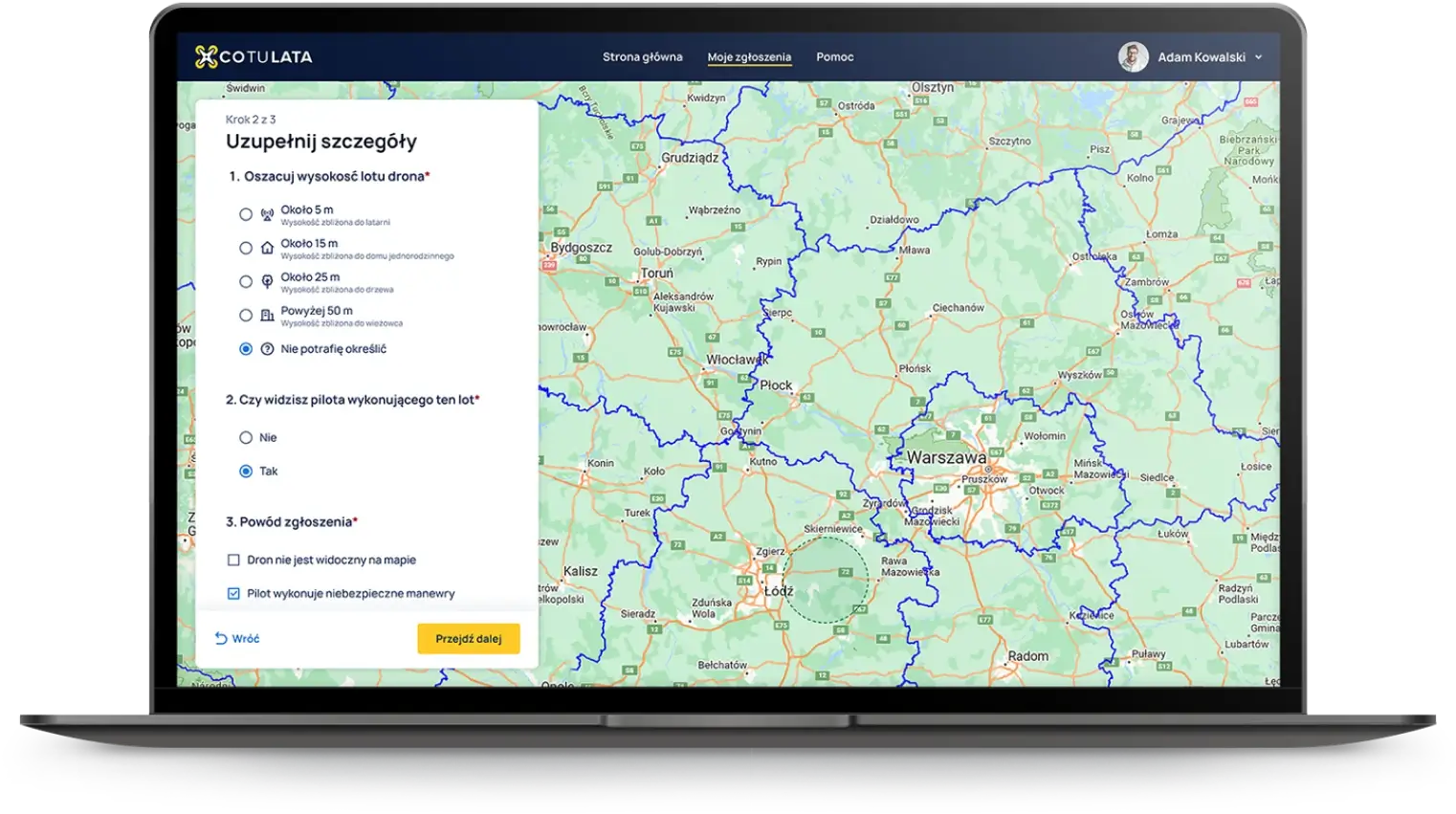Click the dashed drone circle near Łódź

click(x=828, y=579)
